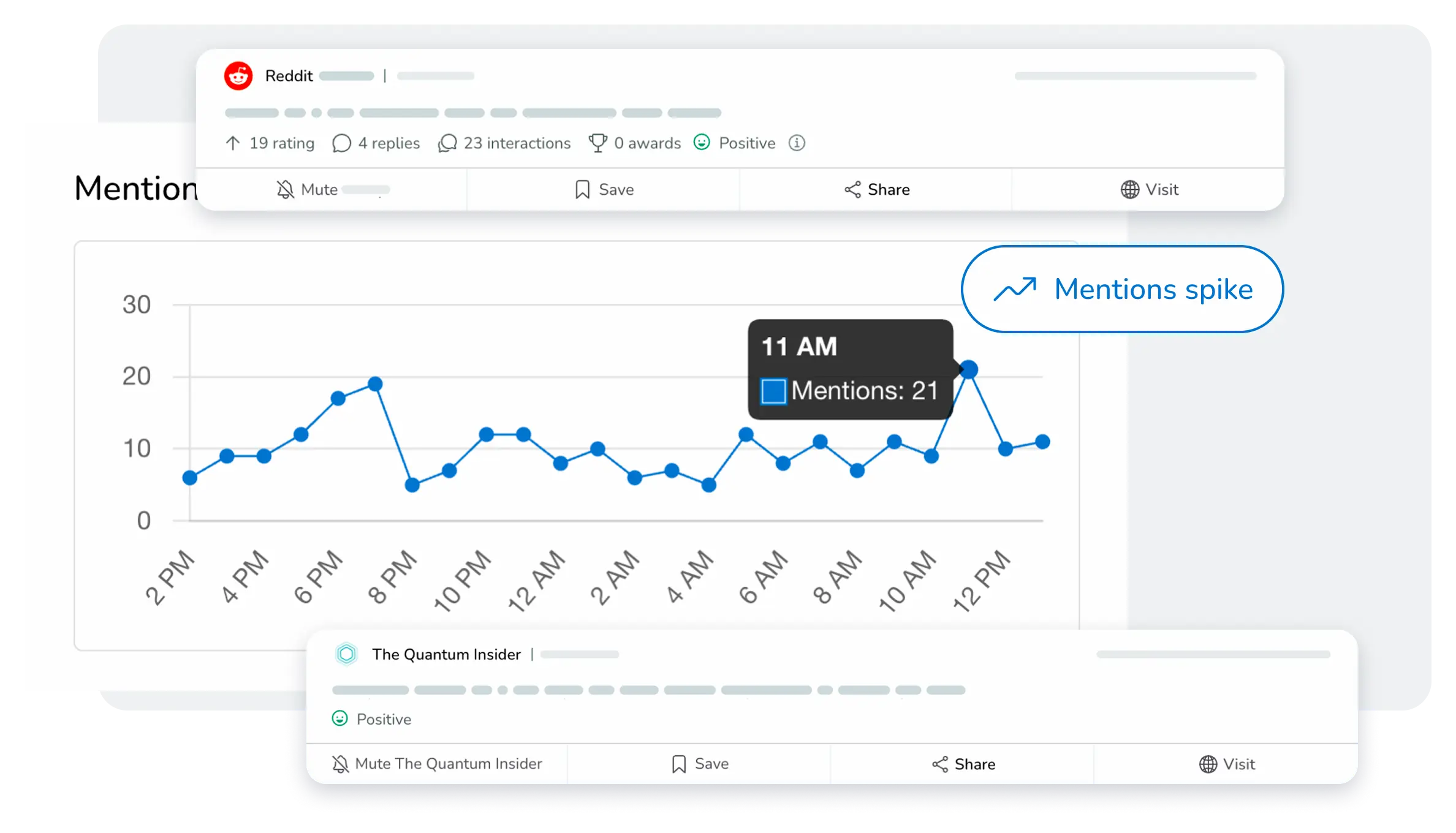Visit the Reddit mention page
The width and height of the screenshot is (1456, 833).
pos(1149,190)
